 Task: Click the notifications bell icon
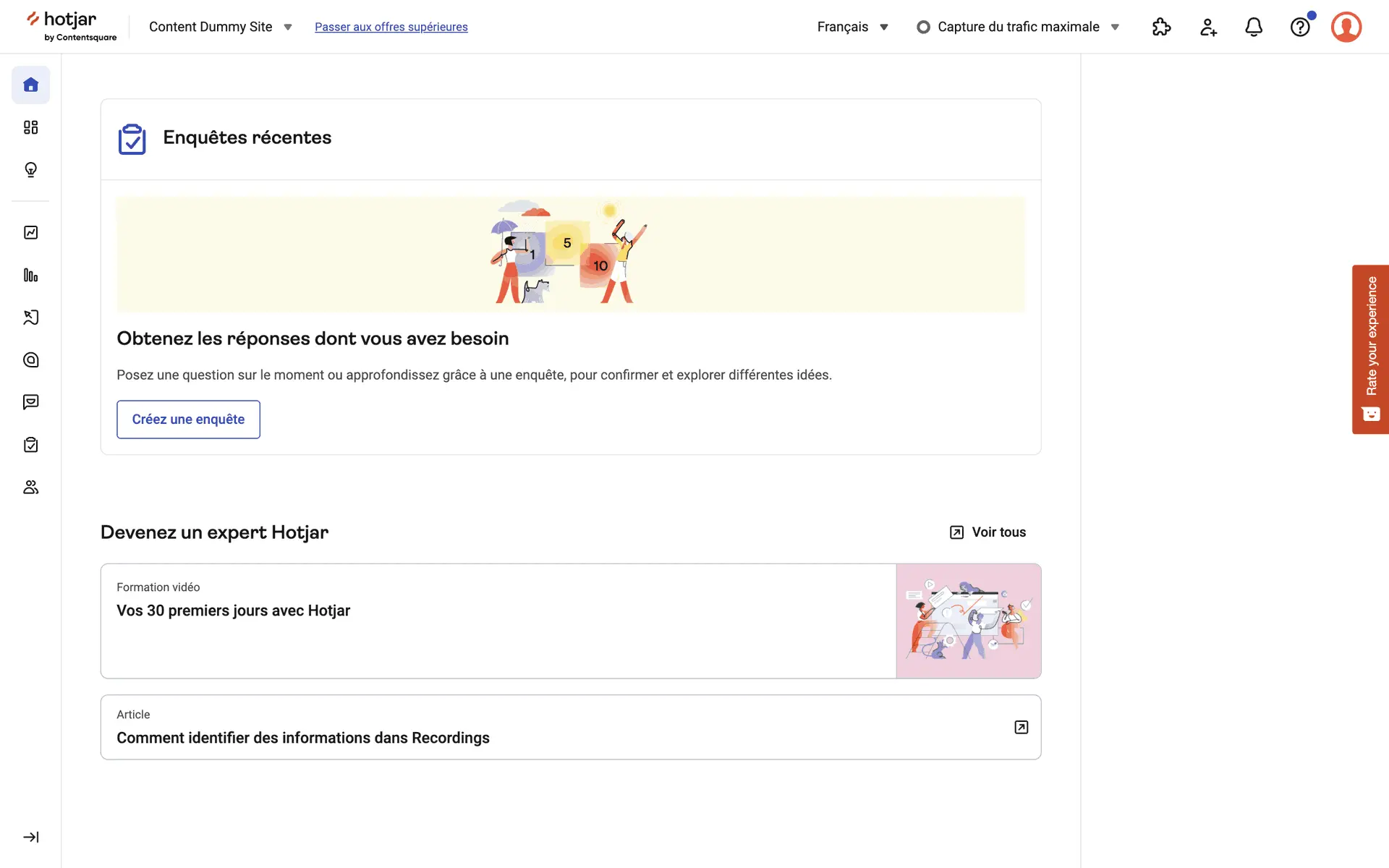(x=1254, y=27)
